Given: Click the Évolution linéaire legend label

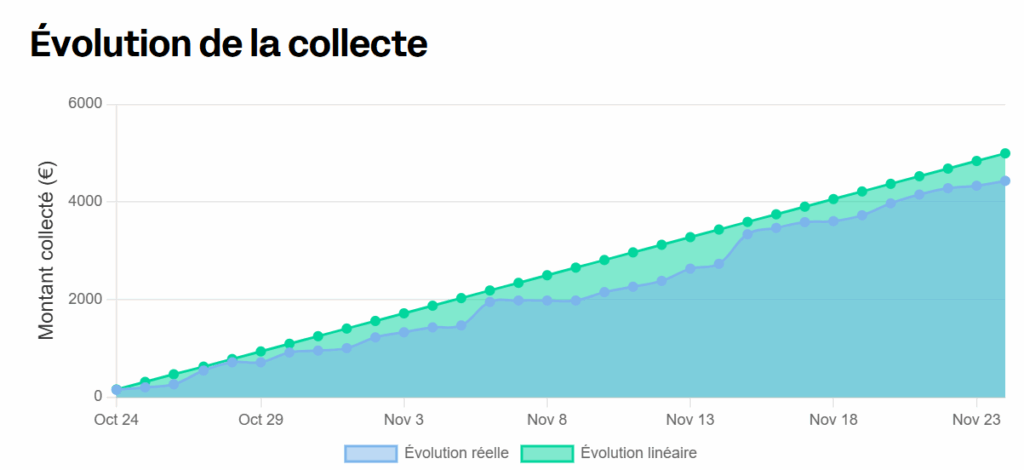Looking at the screenshot, I should [x=638, y=453].
